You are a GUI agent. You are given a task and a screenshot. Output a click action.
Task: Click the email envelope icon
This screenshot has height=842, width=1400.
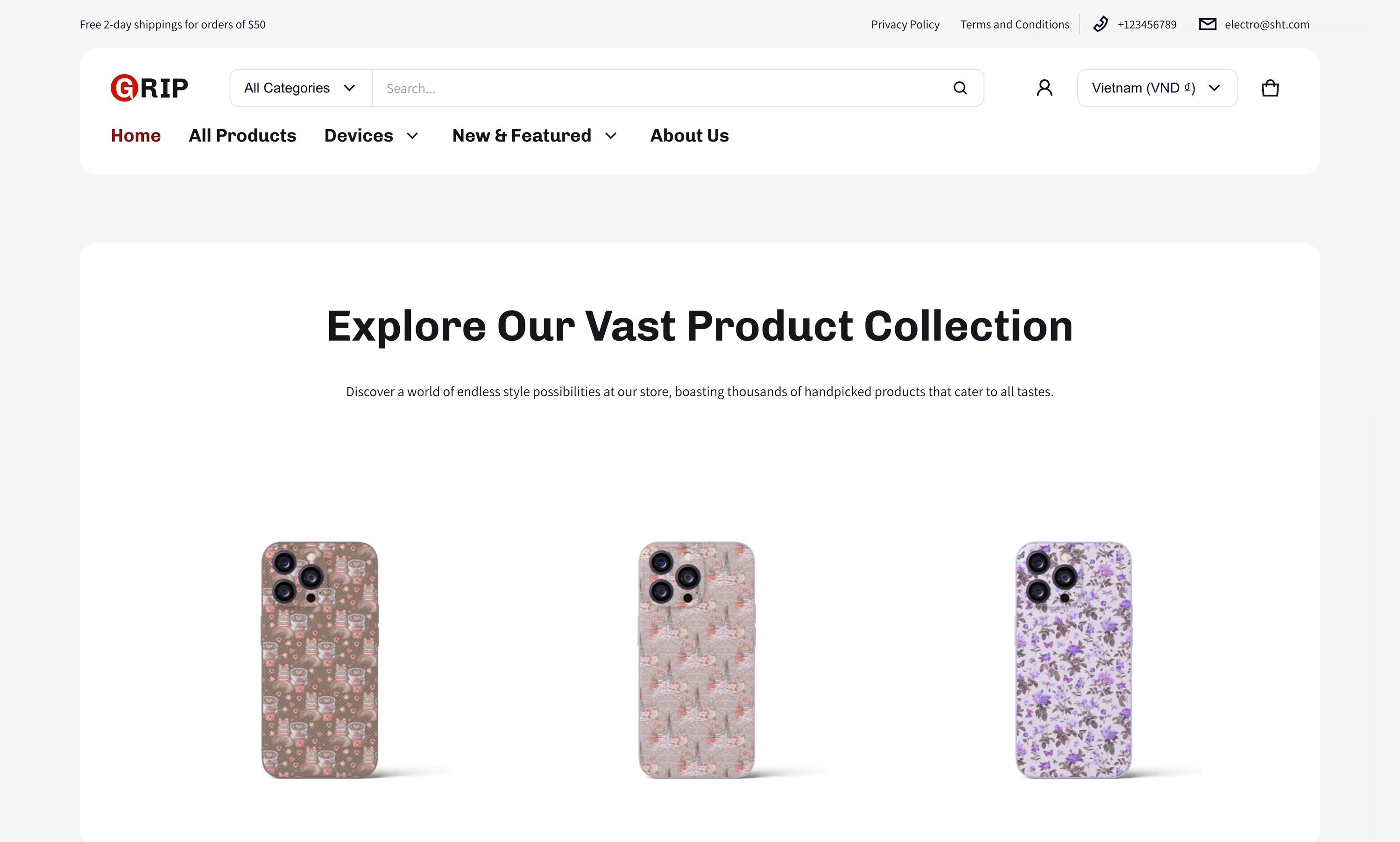[x=1207, y=24]
